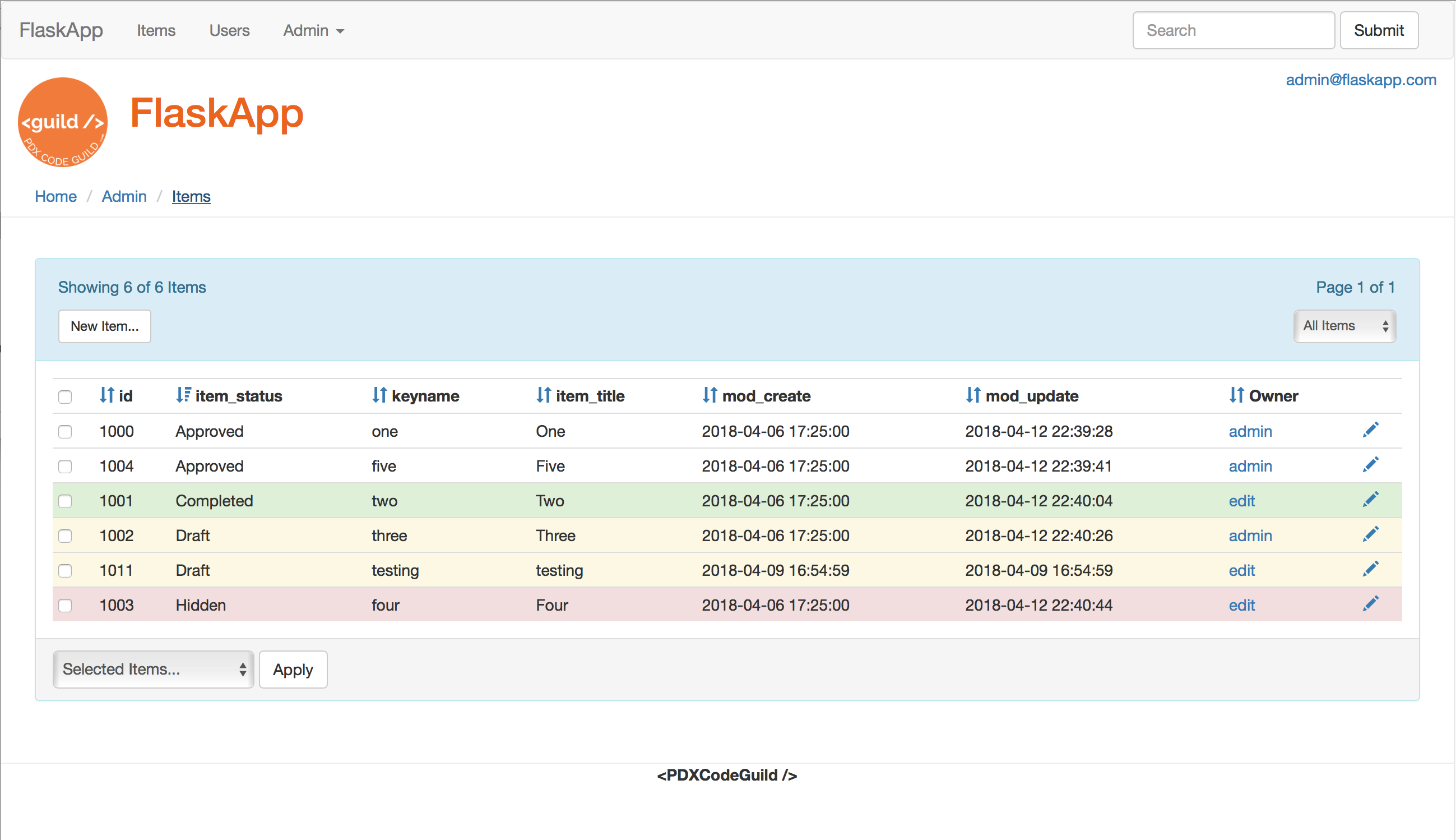Image resolution: width=1456 pixels, height=840 pixels.
Task: Click the New Item button
Action: [103, 325]
